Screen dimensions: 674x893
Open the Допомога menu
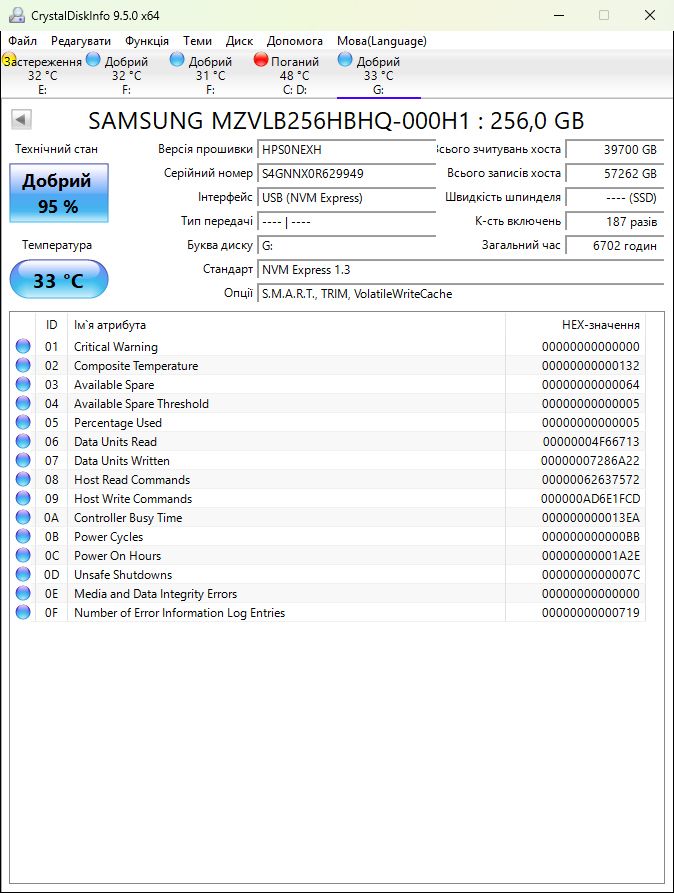[295, 41]
